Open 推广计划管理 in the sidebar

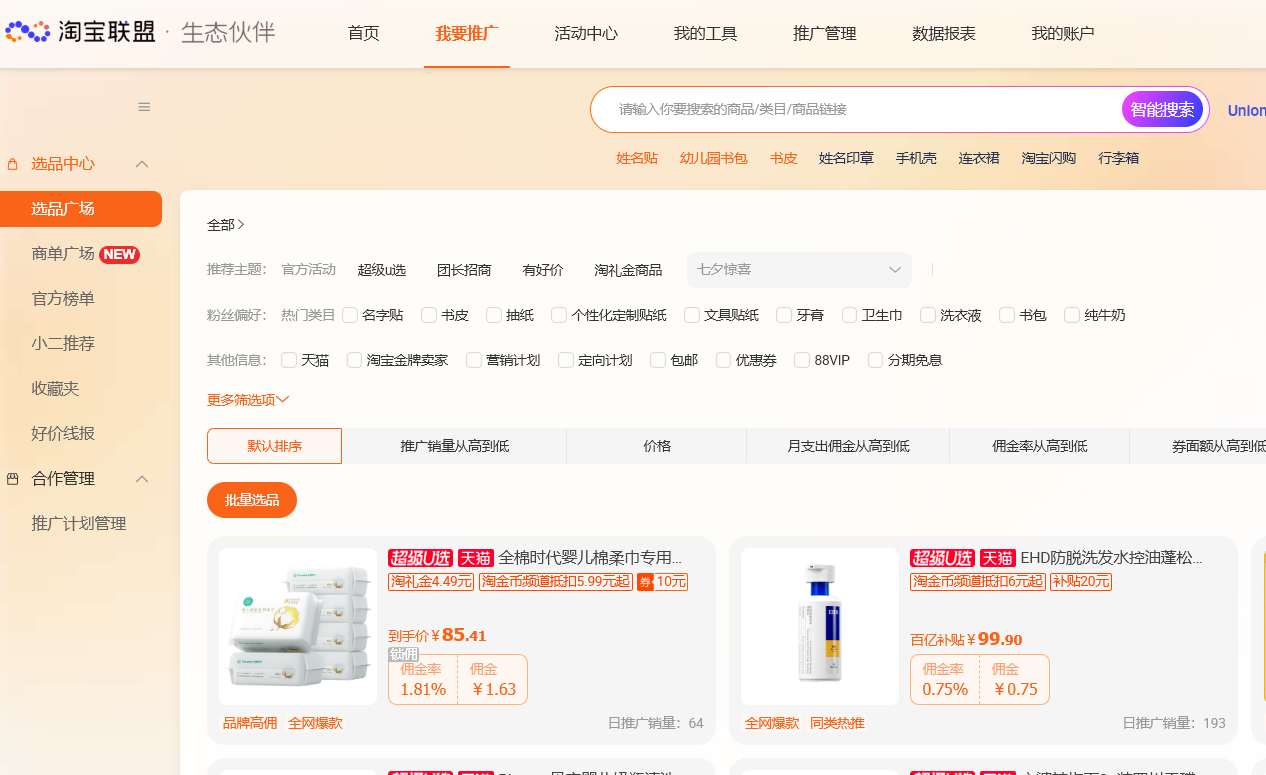pyautogui.click(x=79, y=524)
